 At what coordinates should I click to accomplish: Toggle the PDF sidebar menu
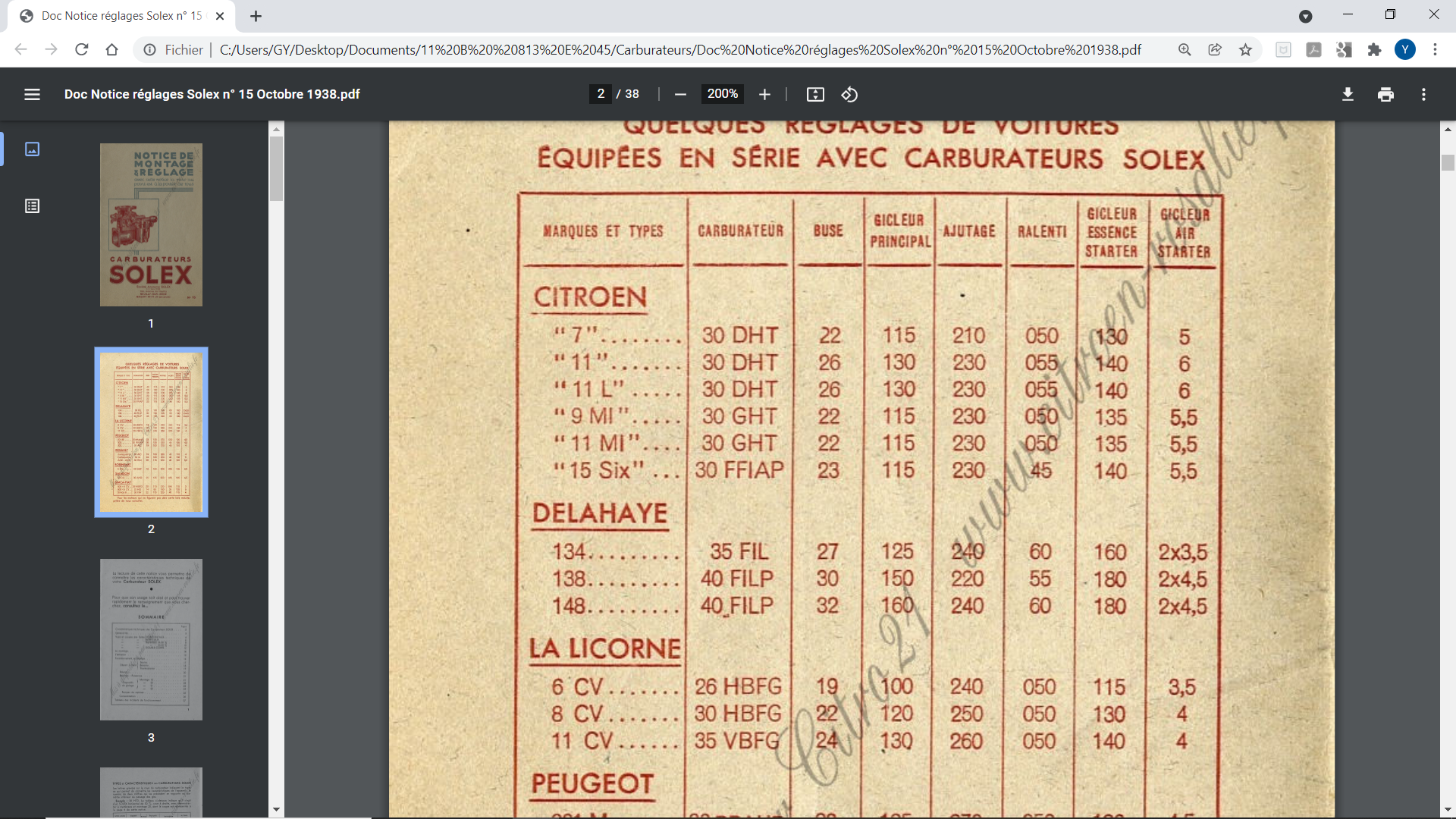(32, 94)
